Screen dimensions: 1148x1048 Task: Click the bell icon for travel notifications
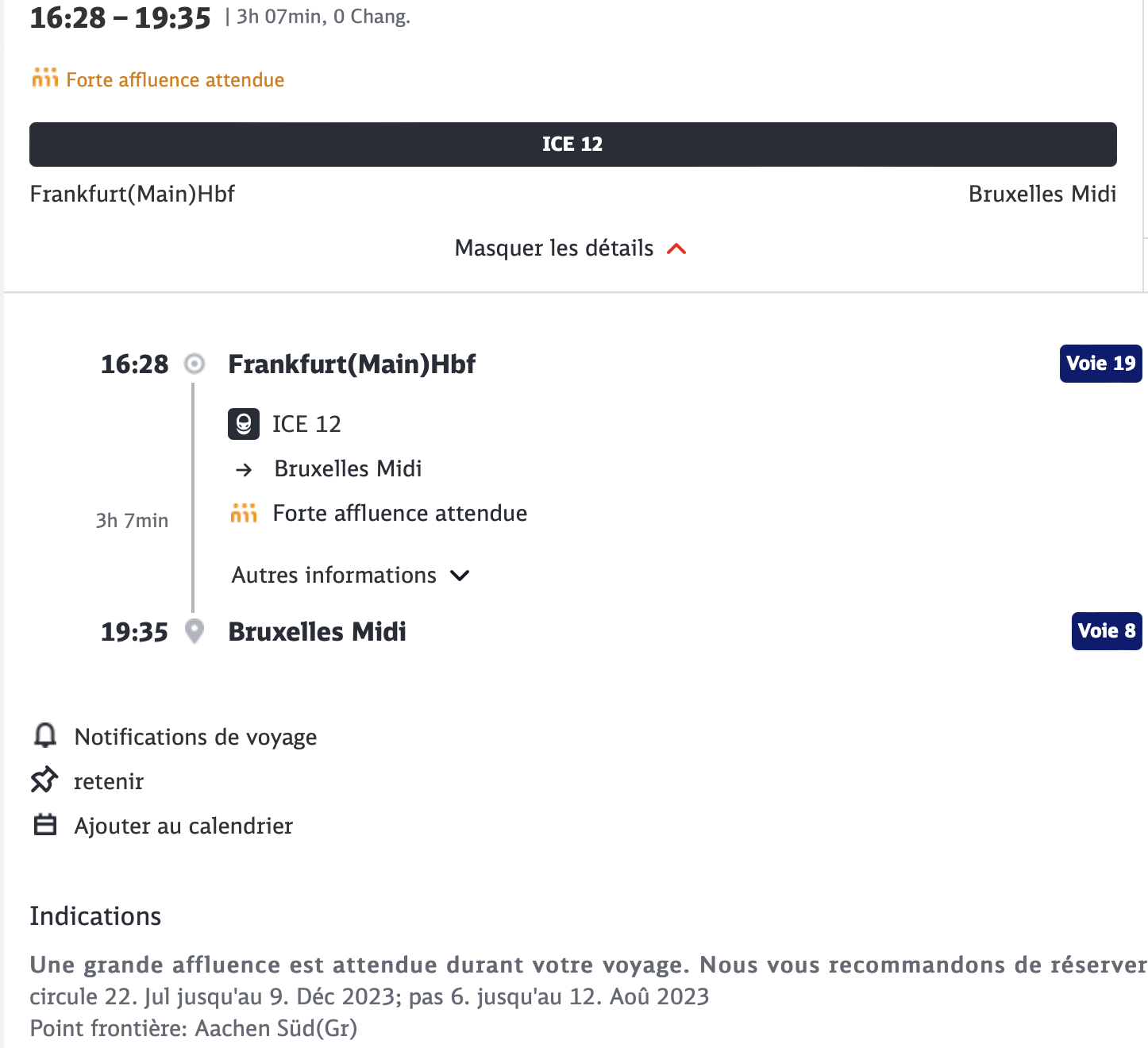point(45,736)
